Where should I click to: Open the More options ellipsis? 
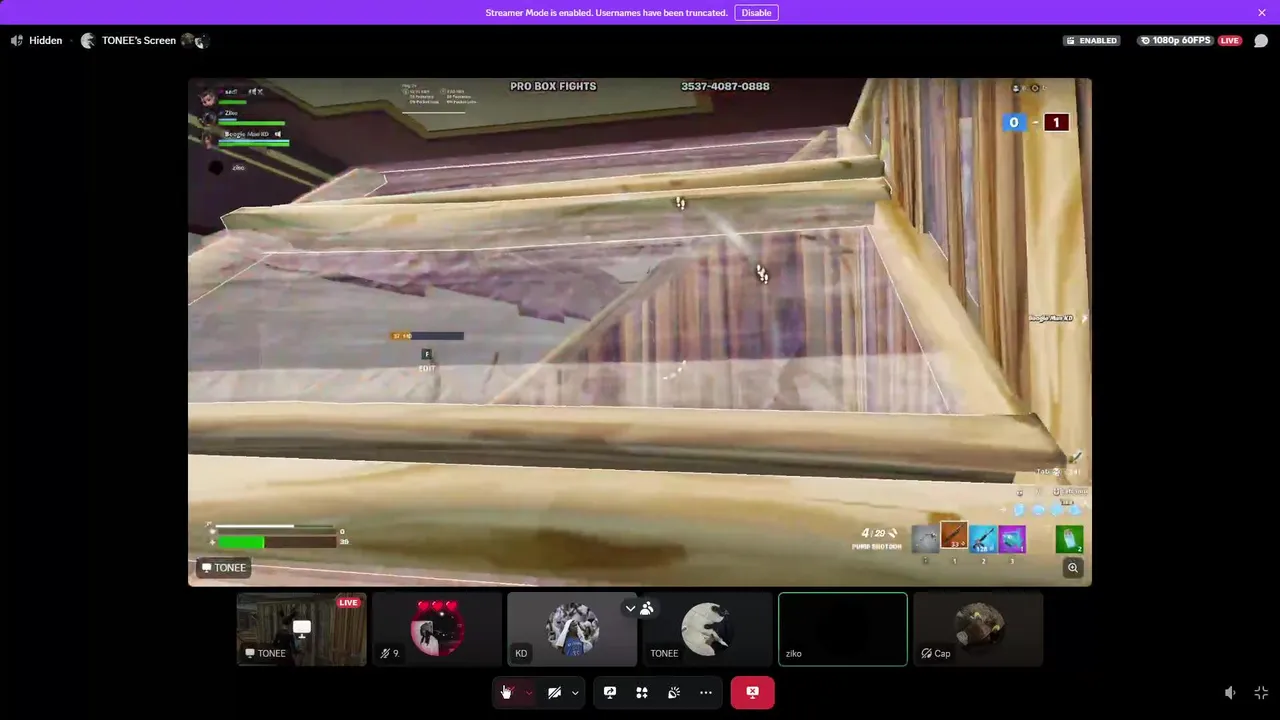pyautogui.click(x=706, y=692)
